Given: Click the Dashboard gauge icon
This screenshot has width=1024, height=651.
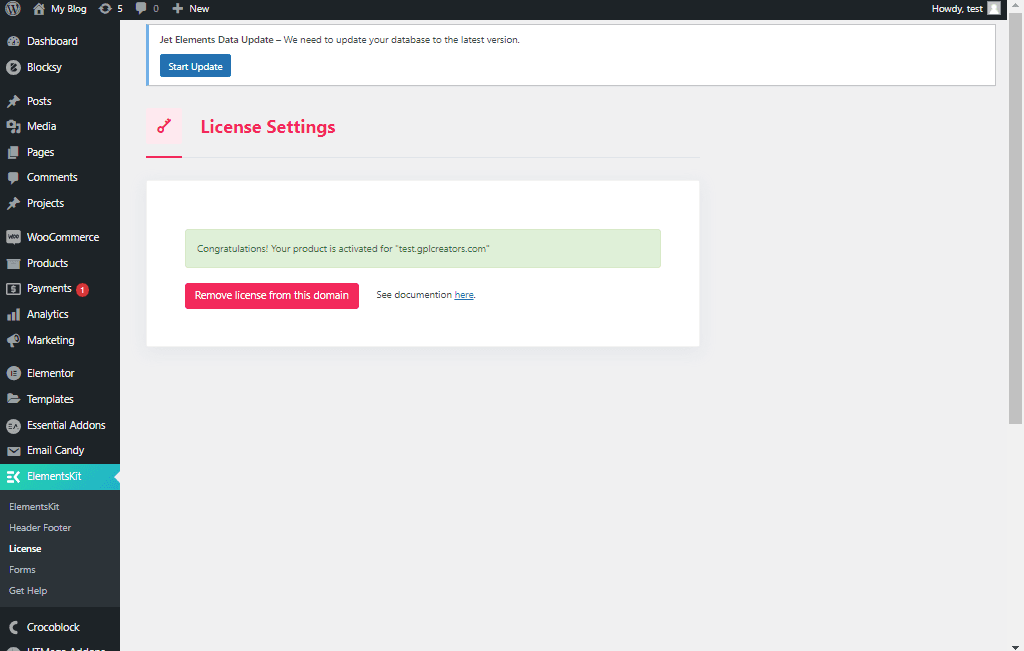Looking at the screenshot, I should click(x=13, y=41).
